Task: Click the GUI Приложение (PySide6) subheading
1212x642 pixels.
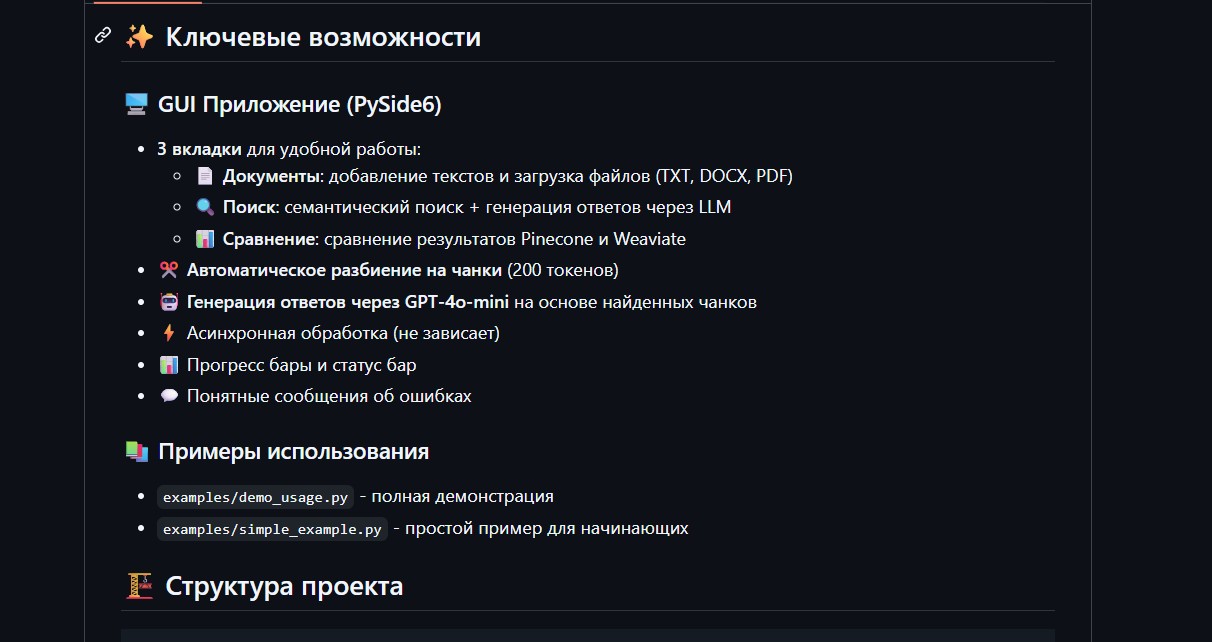Action: 299,105
